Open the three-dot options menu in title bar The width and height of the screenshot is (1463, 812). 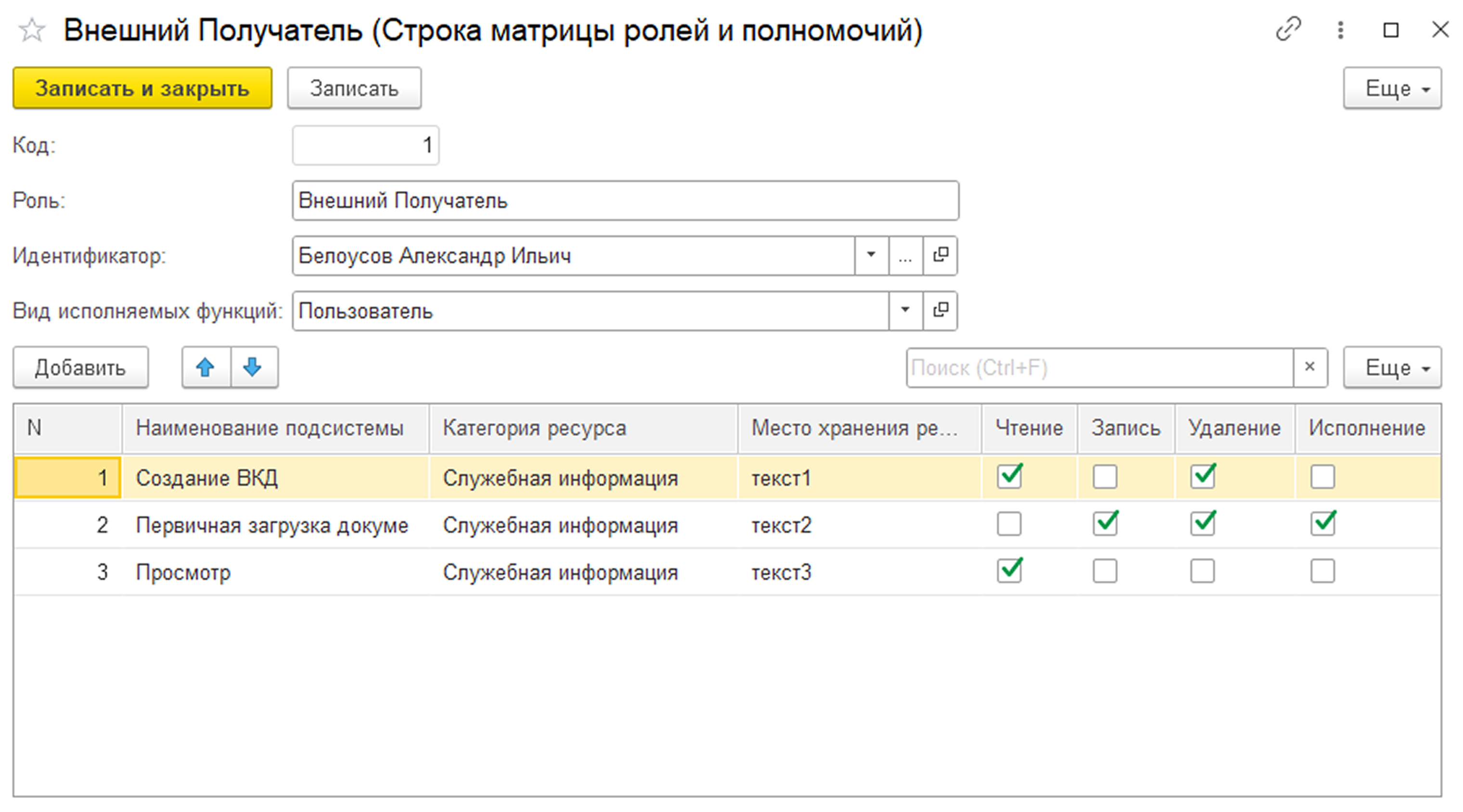(x=1340, y=30)
